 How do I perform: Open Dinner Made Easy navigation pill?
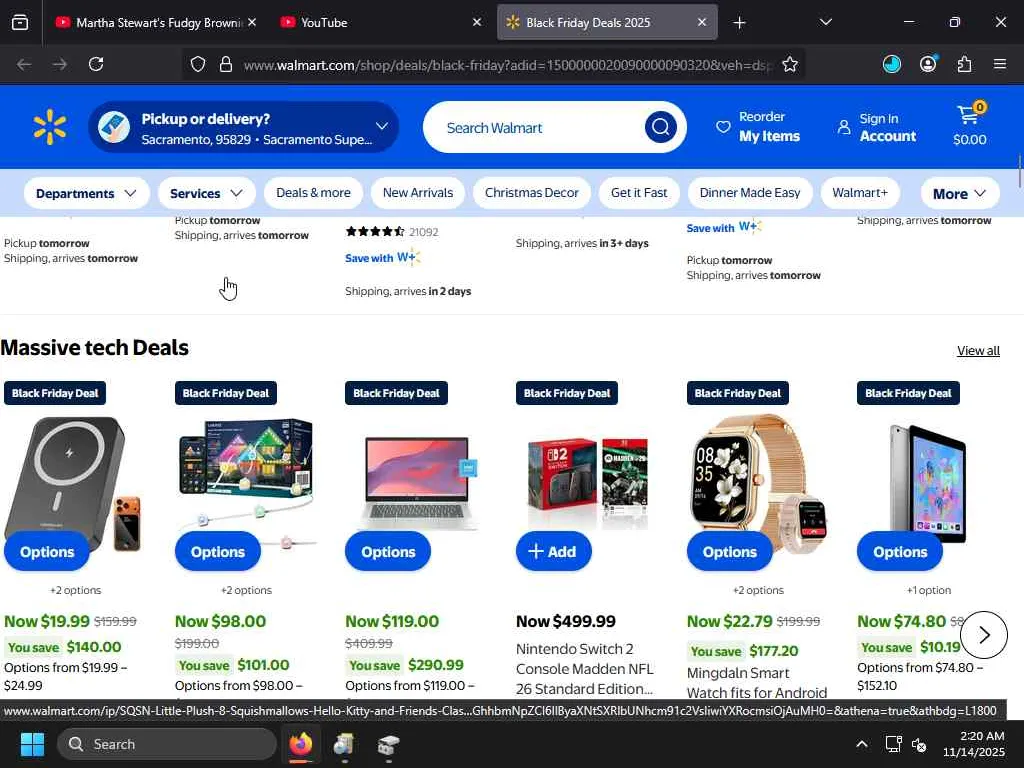(750, 193)
